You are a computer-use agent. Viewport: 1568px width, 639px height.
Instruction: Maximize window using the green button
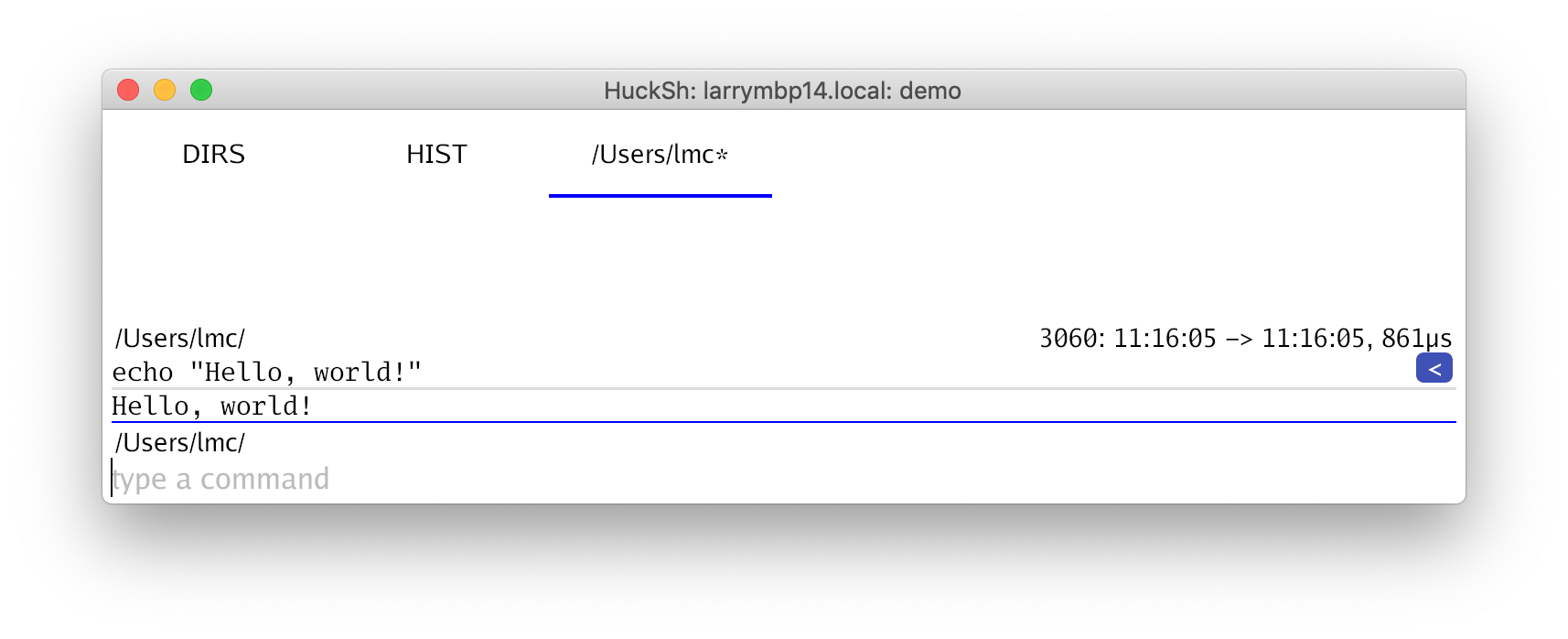pyautogui.click(x=201, y=90)
